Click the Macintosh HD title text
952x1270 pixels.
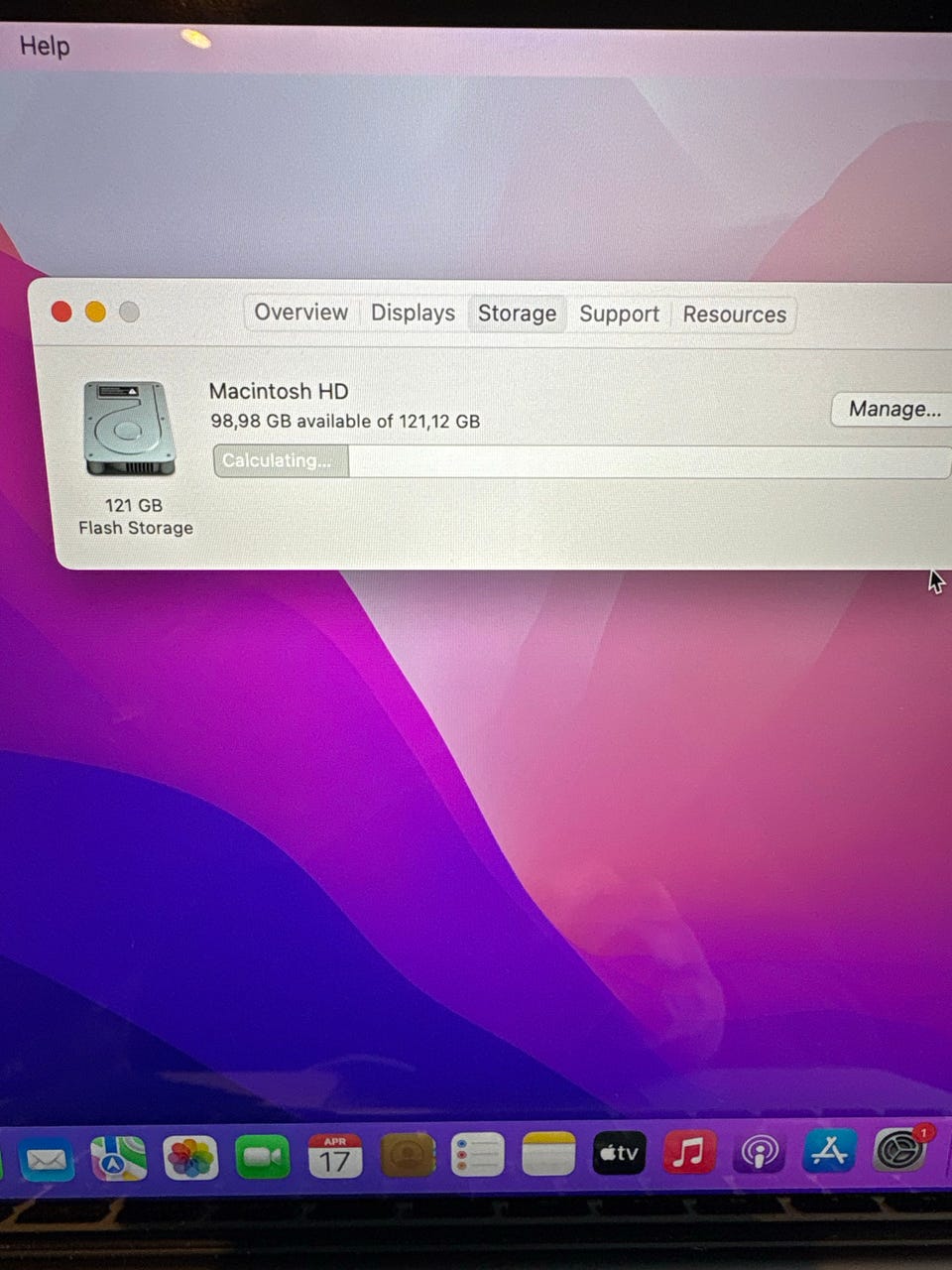point(279,391)
